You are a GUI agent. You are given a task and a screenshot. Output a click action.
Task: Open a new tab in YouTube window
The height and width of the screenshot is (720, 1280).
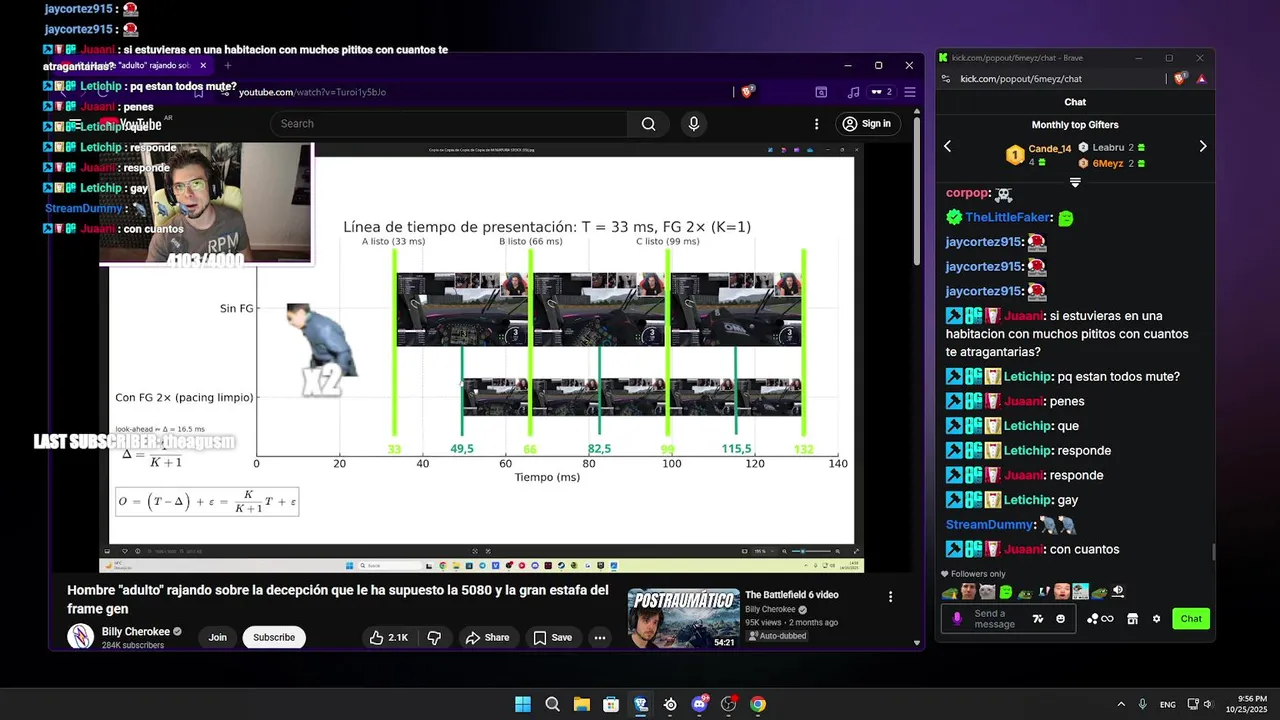(x=227, y=66)
